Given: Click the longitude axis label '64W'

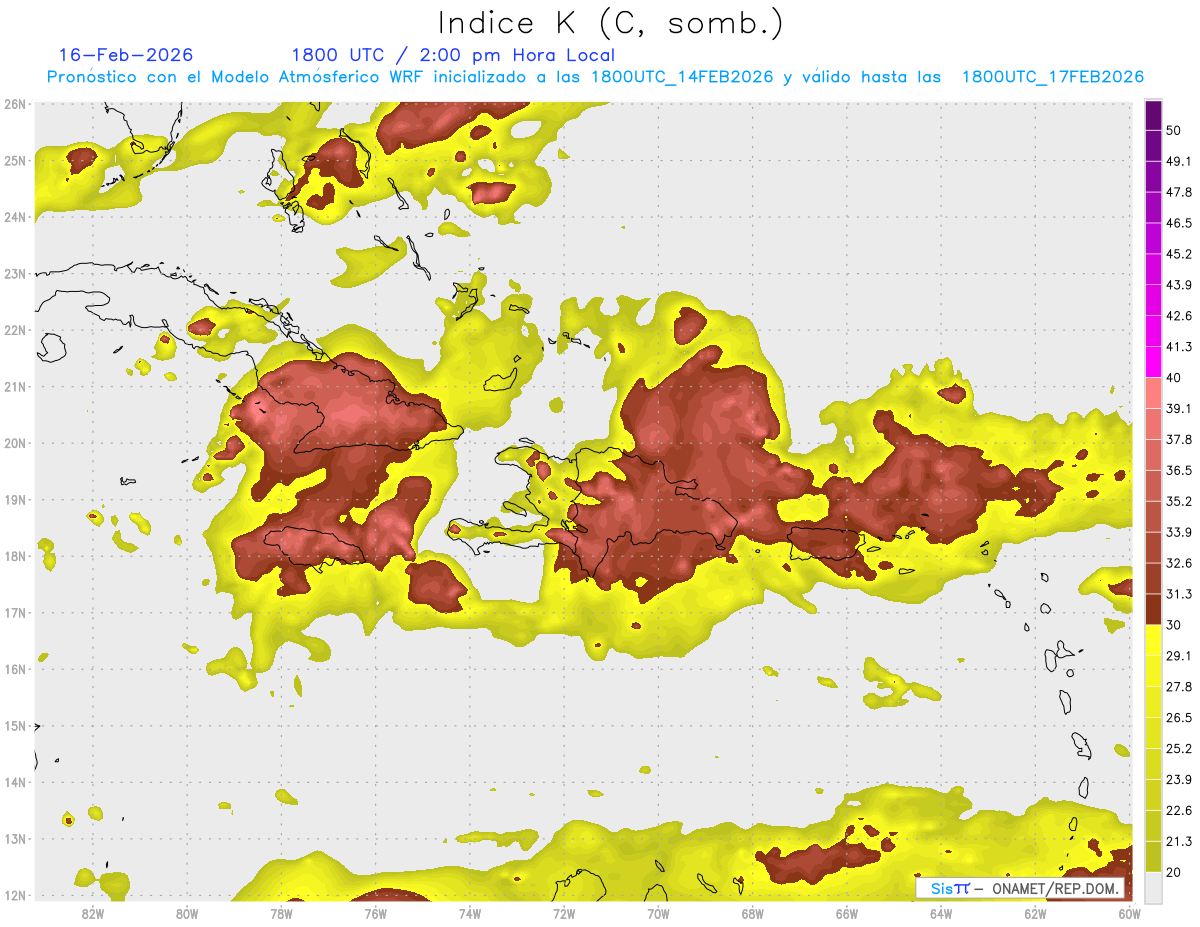Looking at the screenshot, I should pos(940,913).
